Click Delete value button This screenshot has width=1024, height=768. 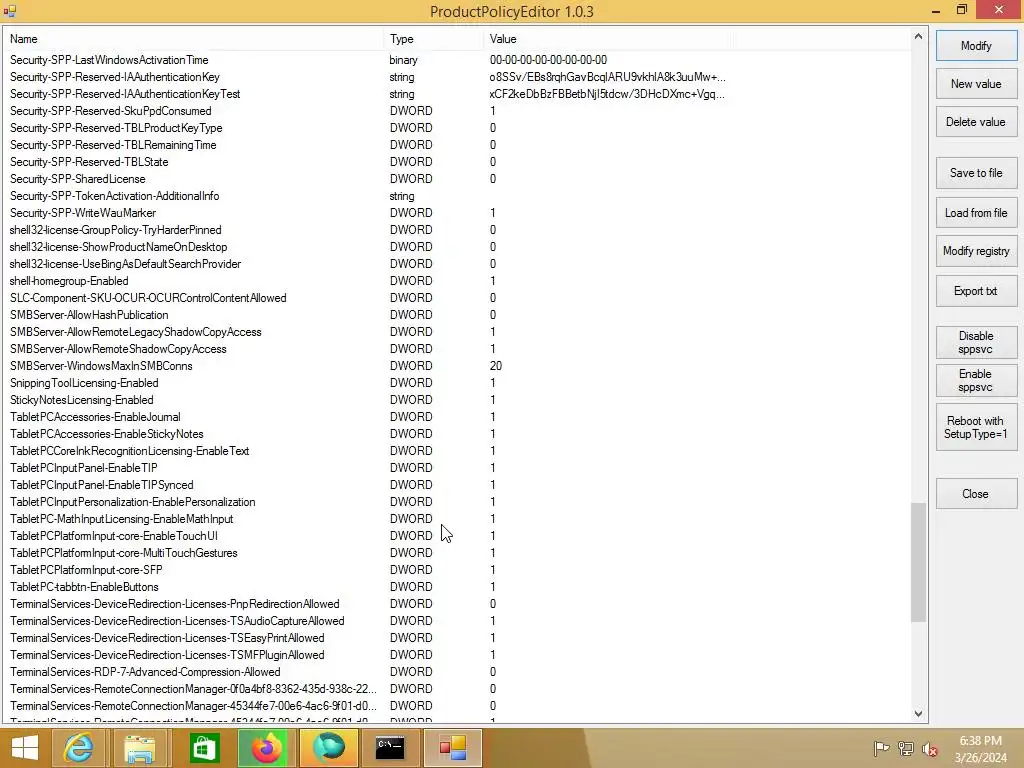pos(976,121)
